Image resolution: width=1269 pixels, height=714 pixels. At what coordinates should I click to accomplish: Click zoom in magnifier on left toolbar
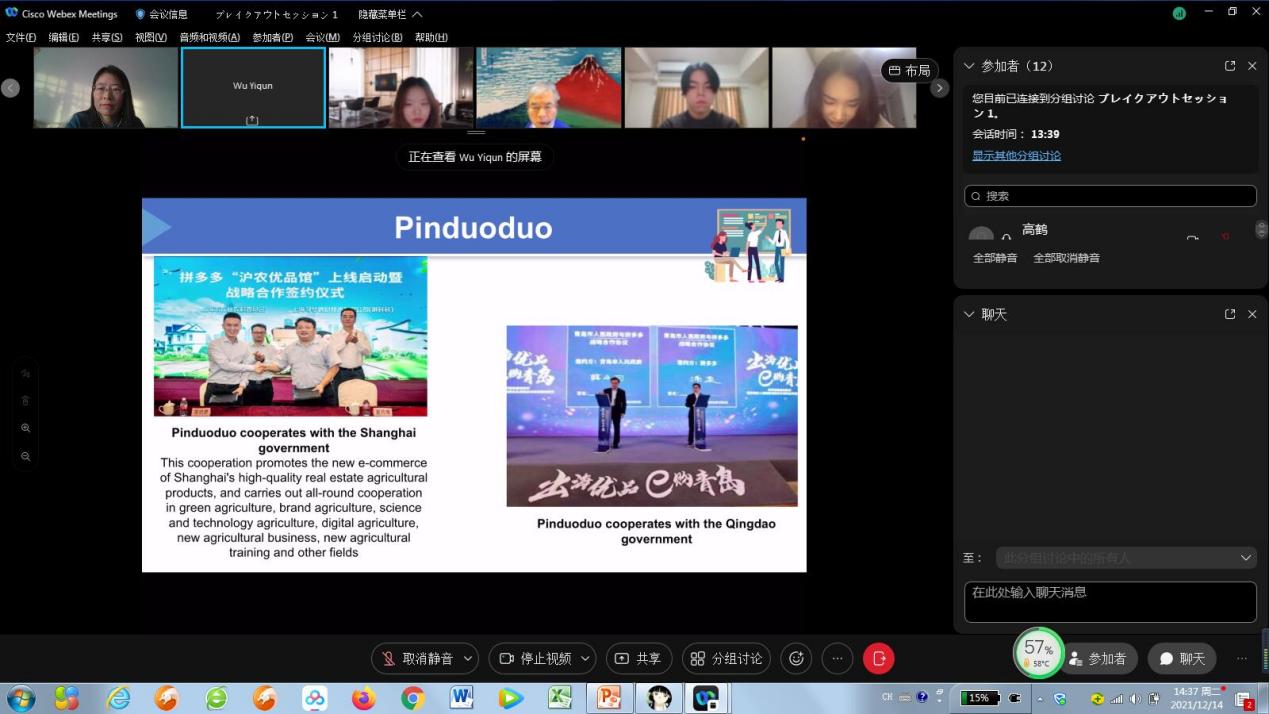(26, 428)
